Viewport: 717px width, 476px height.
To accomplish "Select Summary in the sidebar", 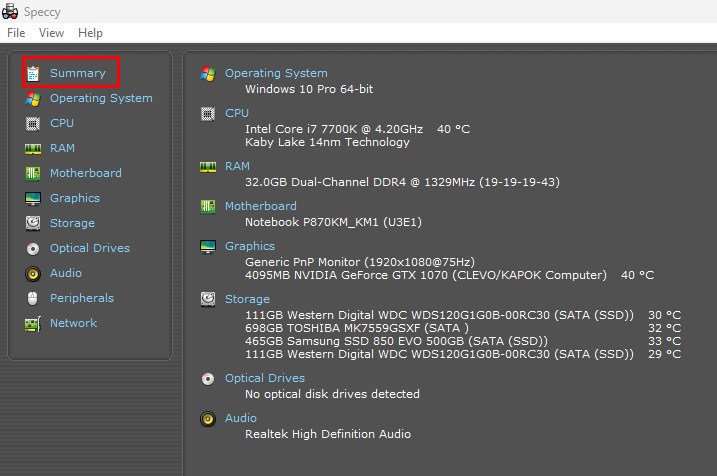I will click(78, 73).
